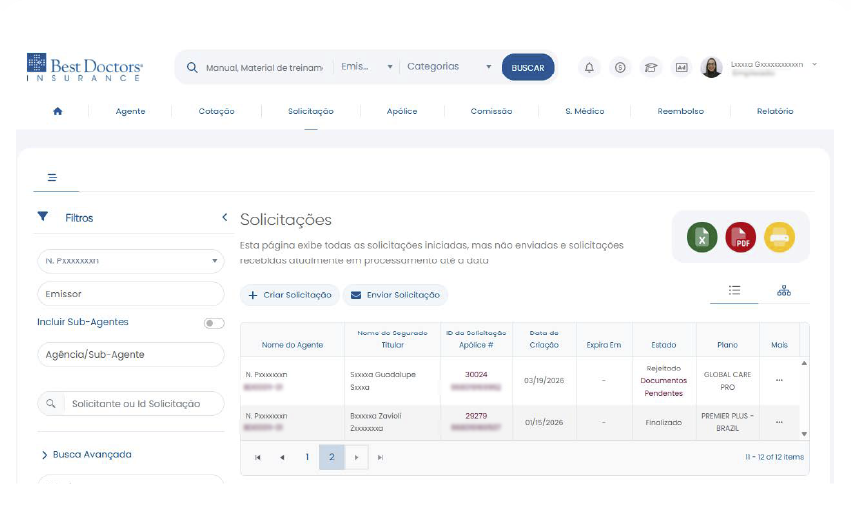This screenshot has height=519, width=851.
Task: Export the list to Excel
Action: (x=702, y=237)
